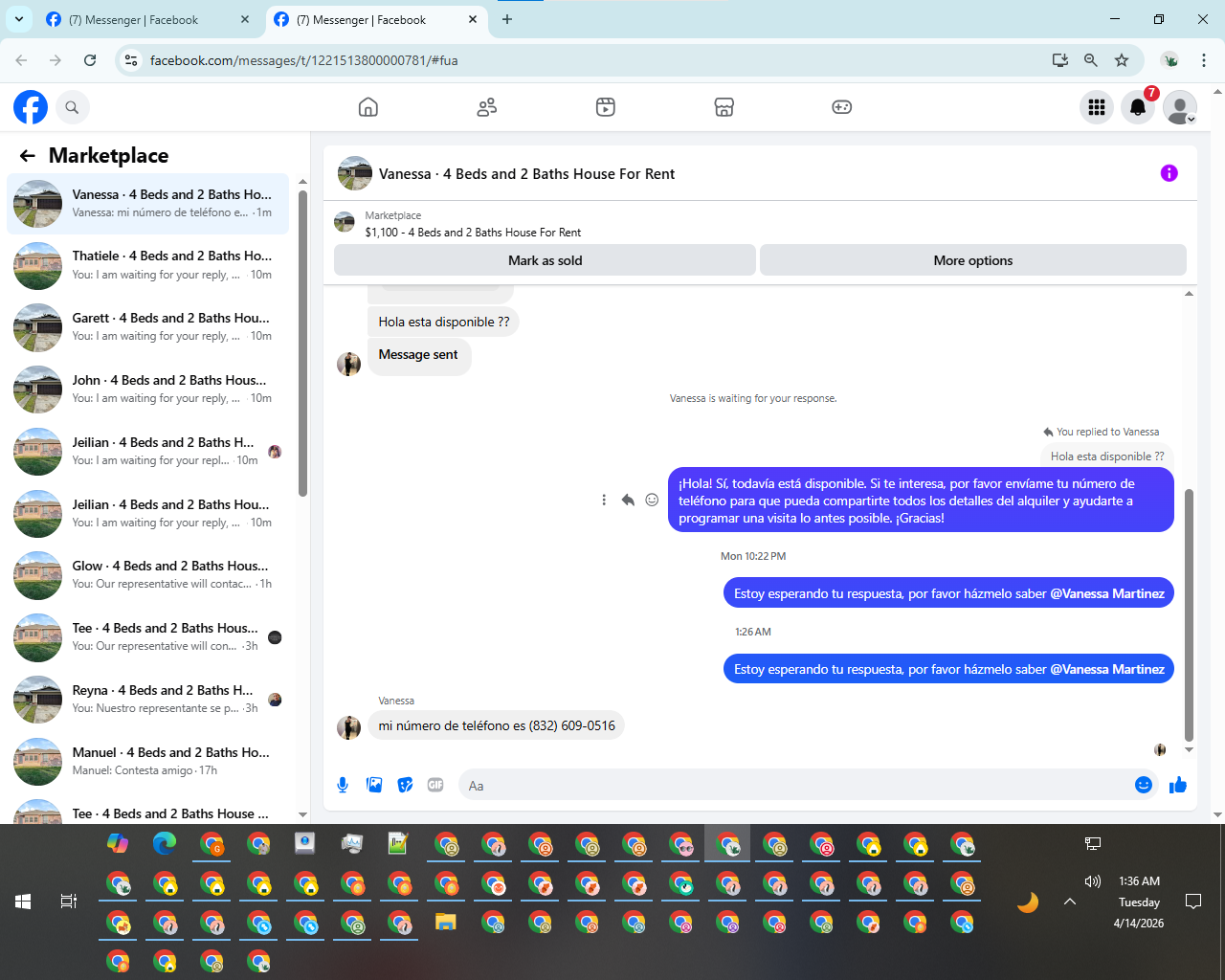The height and width of the screenshot is (980, 1225).
Task: Open Vanessa chat header title
Action: click(526, 174)
